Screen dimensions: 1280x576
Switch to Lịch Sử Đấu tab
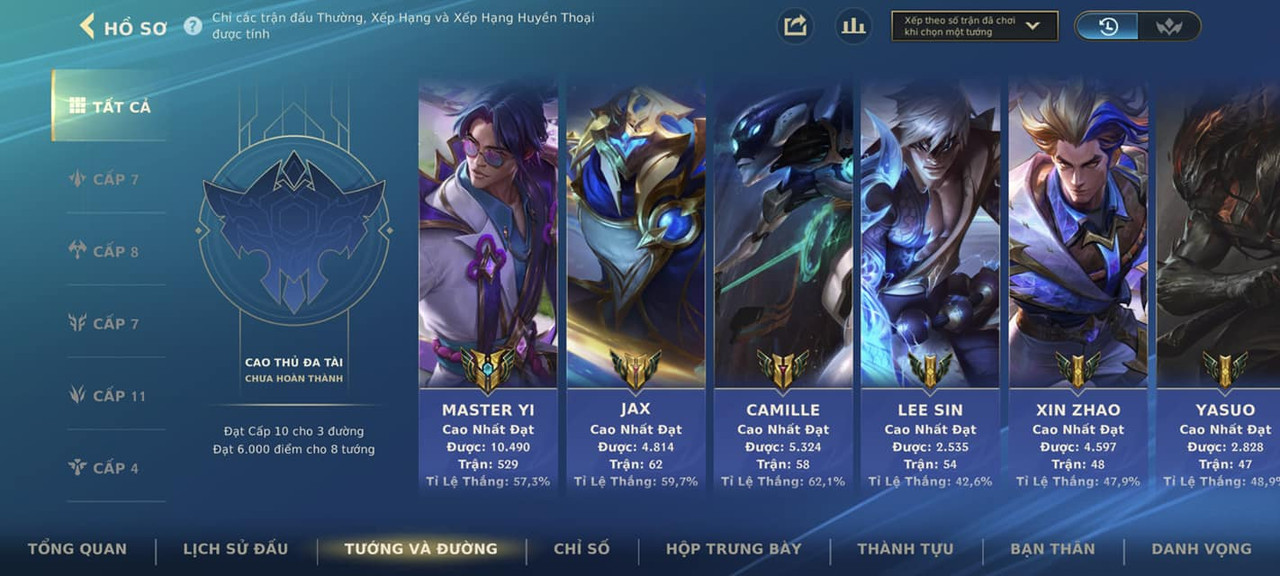point(235,548)
